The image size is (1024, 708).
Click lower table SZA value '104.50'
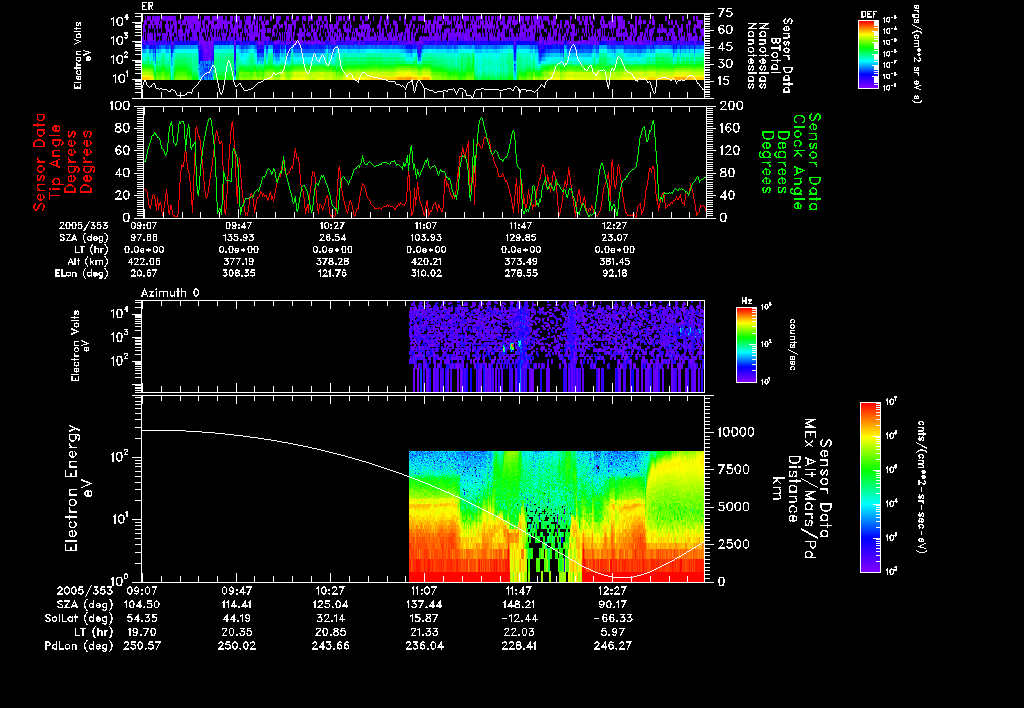(142, 604)
